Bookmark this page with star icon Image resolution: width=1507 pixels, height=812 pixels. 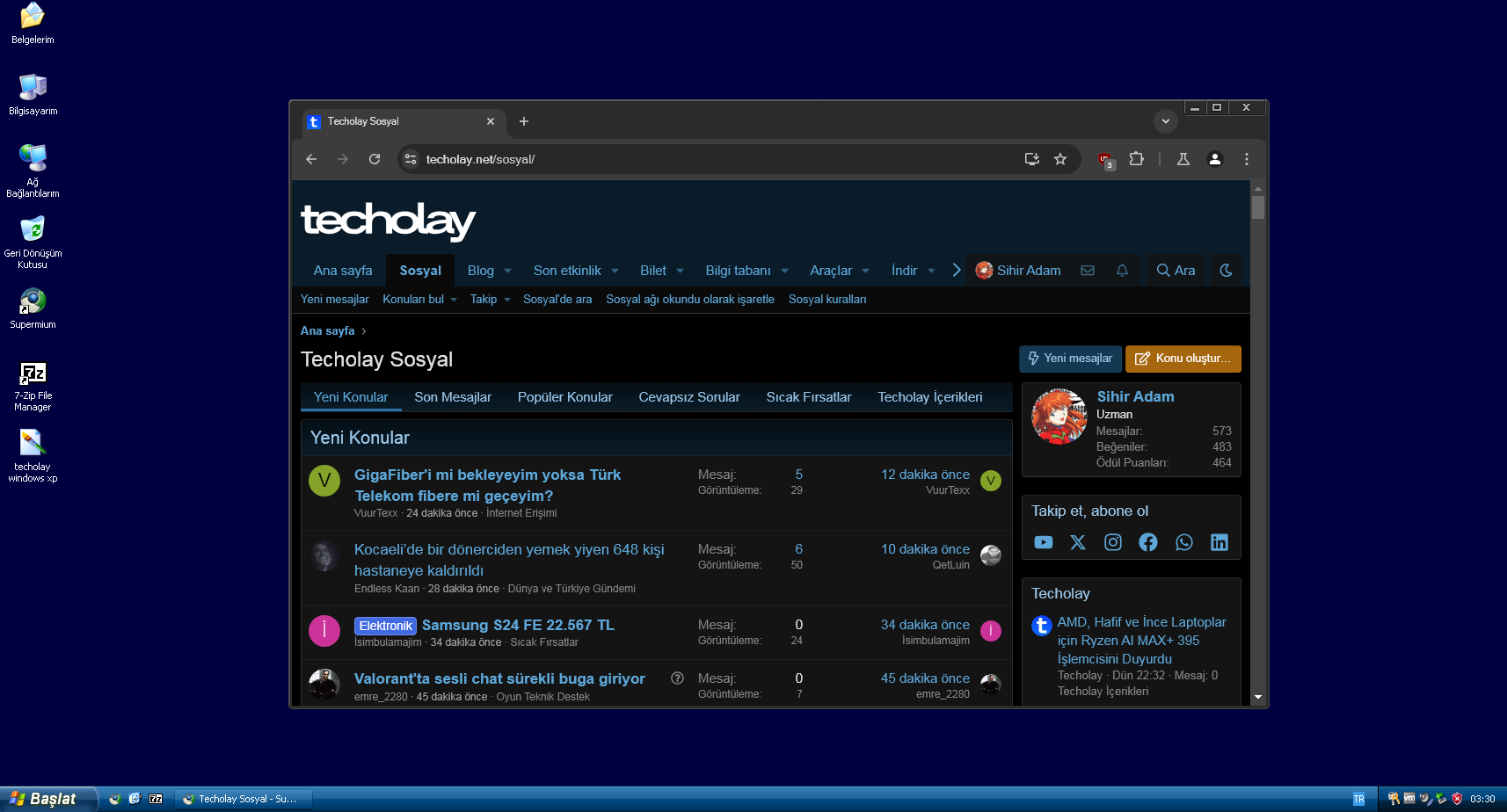click(1060, 159)
